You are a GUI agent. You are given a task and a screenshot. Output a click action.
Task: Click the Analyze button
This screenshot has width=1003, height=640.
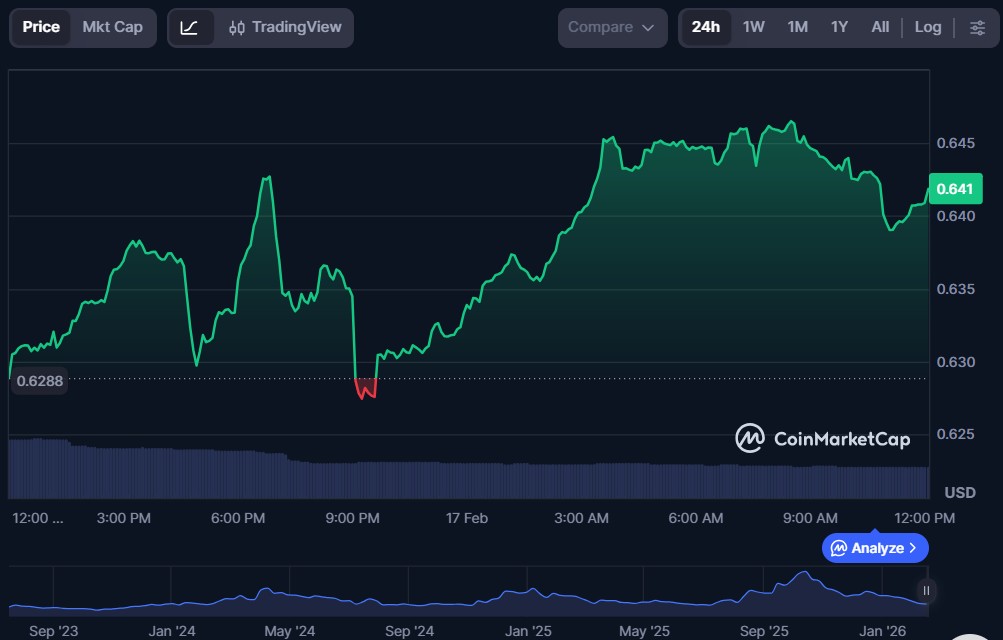(x=875, y=548)
